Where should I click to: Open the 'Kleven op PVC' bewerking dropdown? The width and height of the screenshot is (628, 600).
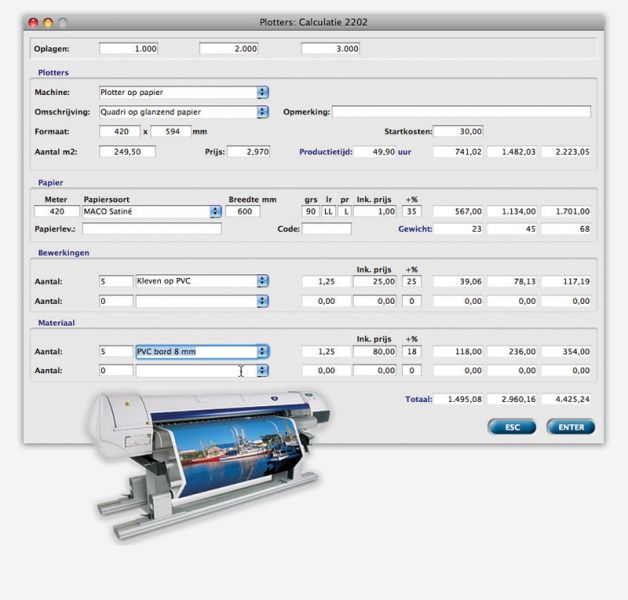click(202, 281)
